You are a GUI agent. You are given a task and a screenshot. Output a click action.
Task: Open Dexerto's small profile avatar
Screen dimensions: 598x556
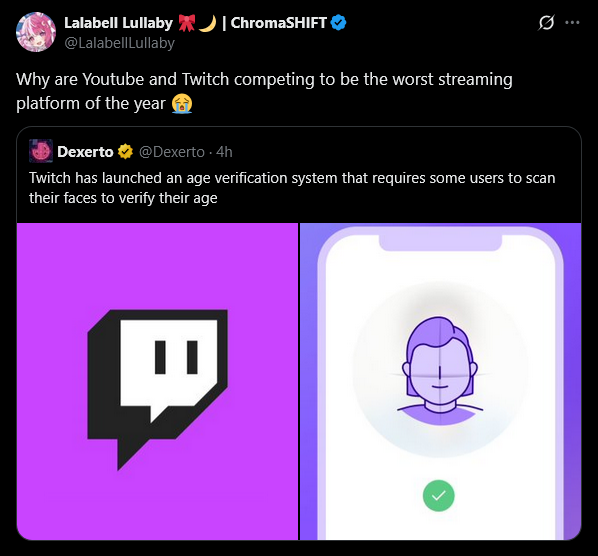41,151
